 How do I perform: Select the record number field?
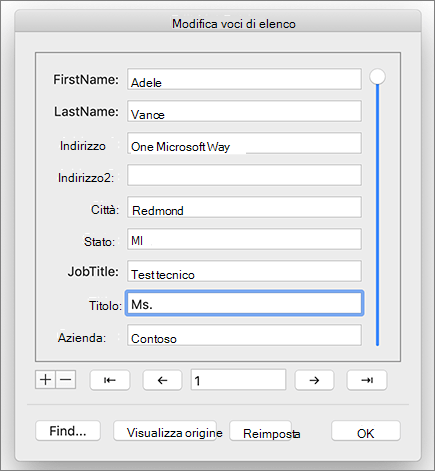click(x=238, y=380)
